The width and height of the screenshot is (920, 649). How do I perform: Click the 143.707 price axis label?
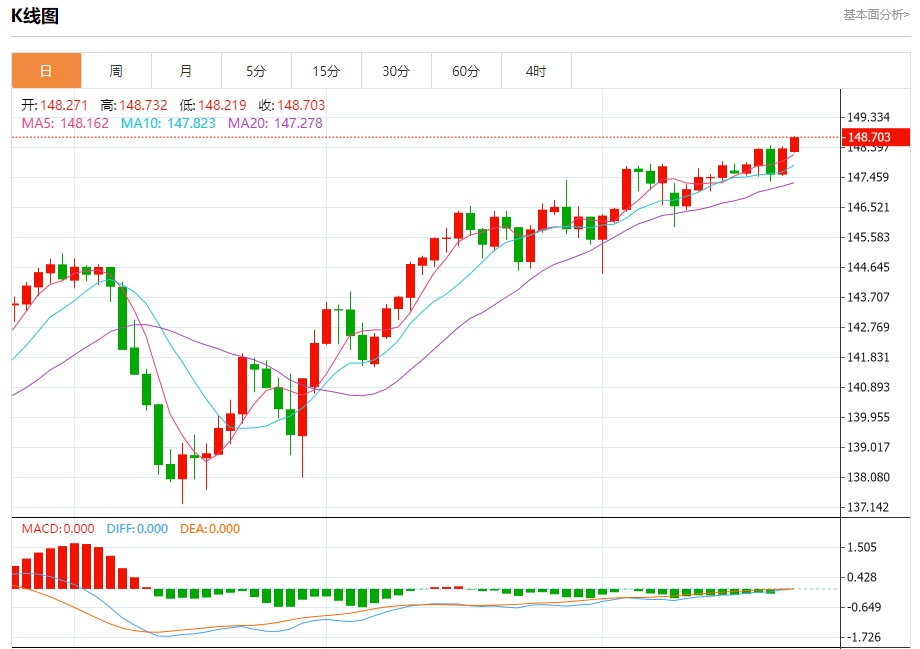point(868,297)
